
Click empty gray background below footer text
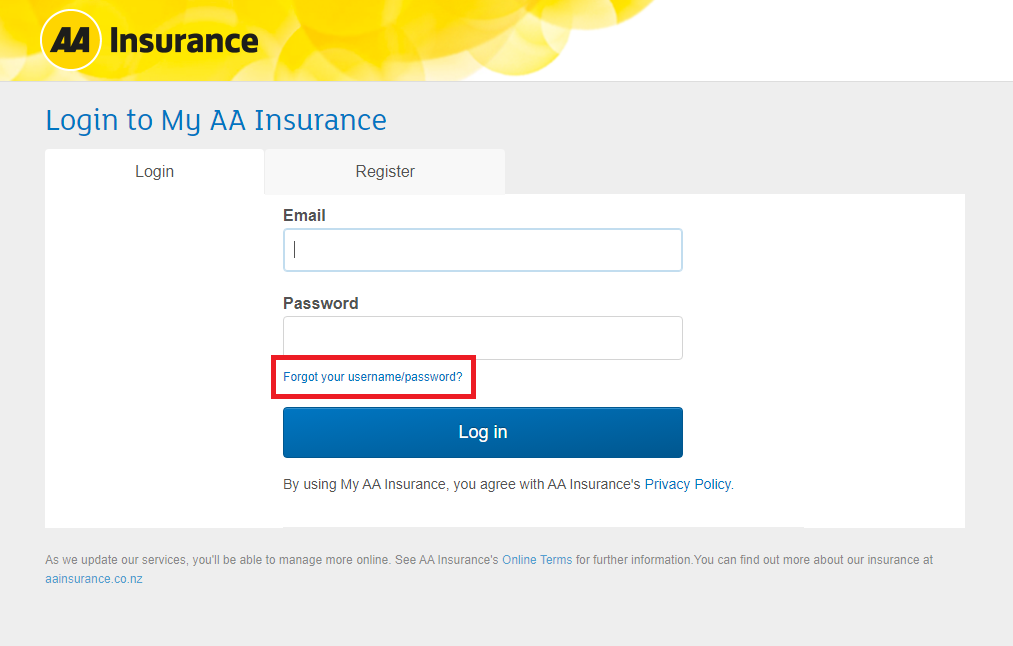pyautogui.click(x=500, y=618)
